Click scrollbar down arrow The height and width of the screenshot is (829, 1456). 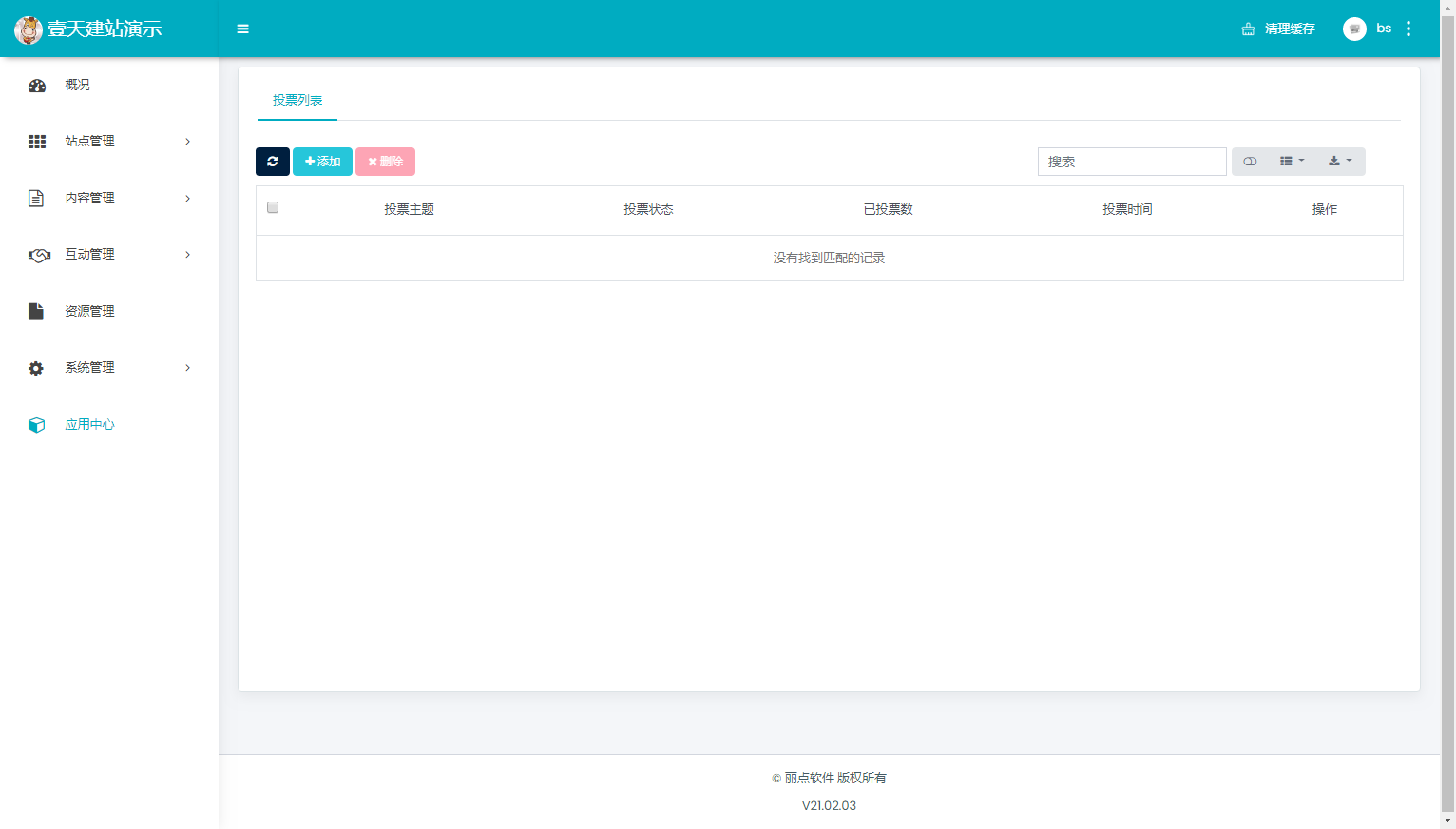pyautogui.click(x=1447, y=820)
